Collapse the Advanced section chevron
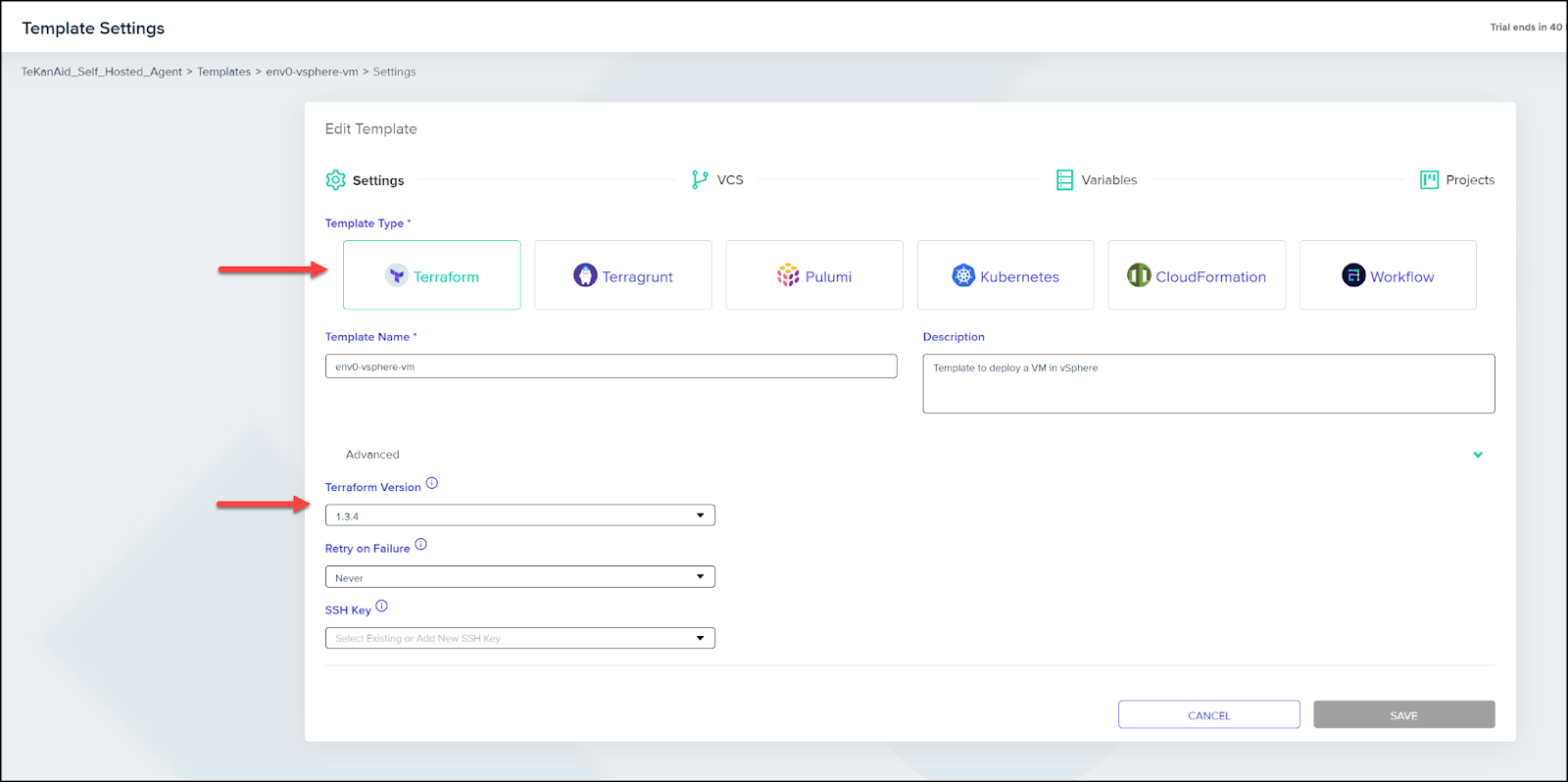Viewport: 1568px width, 782px height. click(1478, 455)
